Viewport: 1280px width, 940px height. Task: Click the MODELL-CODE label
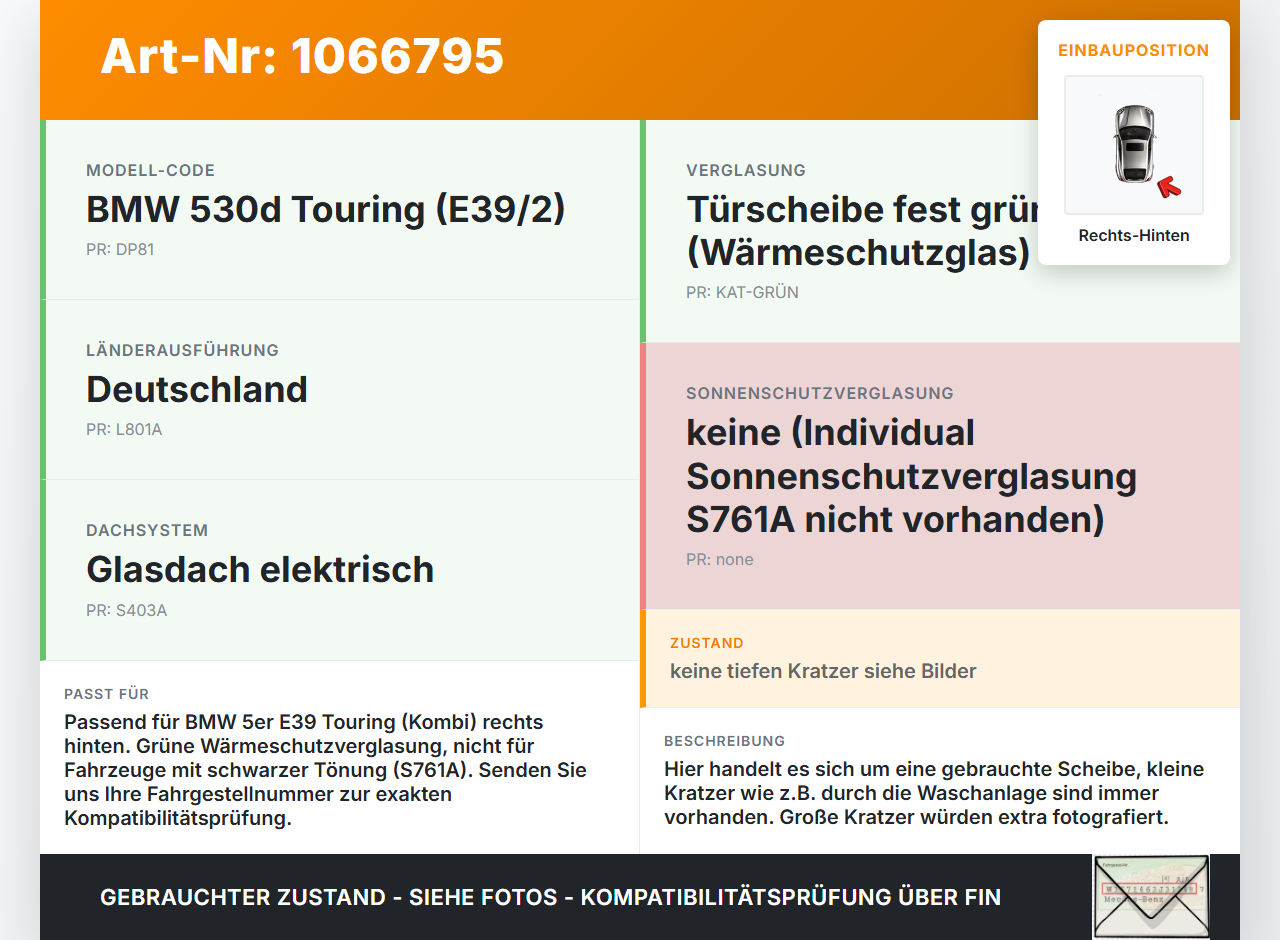pos(150,170)
